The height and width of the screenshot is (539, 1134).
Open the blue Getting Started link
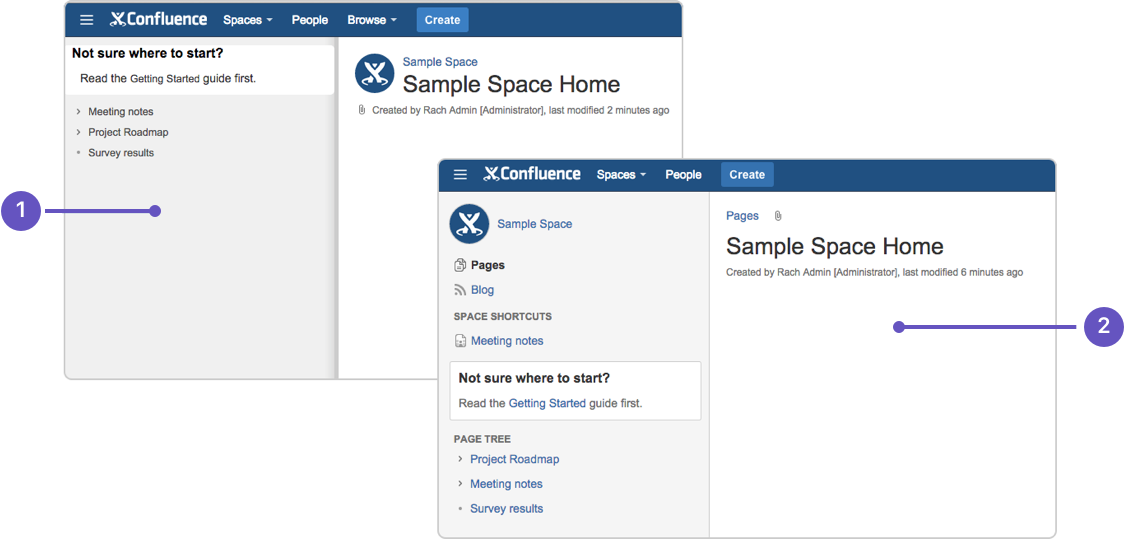547,404
